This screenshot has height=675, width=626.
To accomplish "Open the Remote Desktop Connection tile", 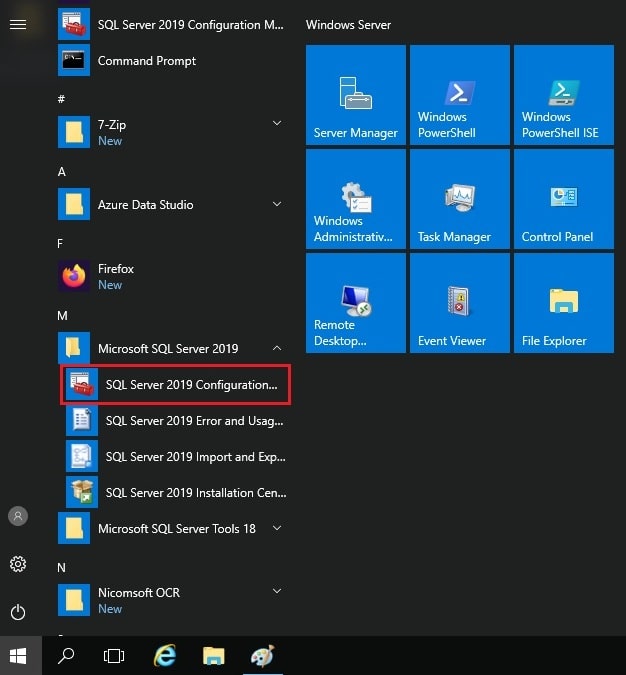I will [x=356, y=303].
